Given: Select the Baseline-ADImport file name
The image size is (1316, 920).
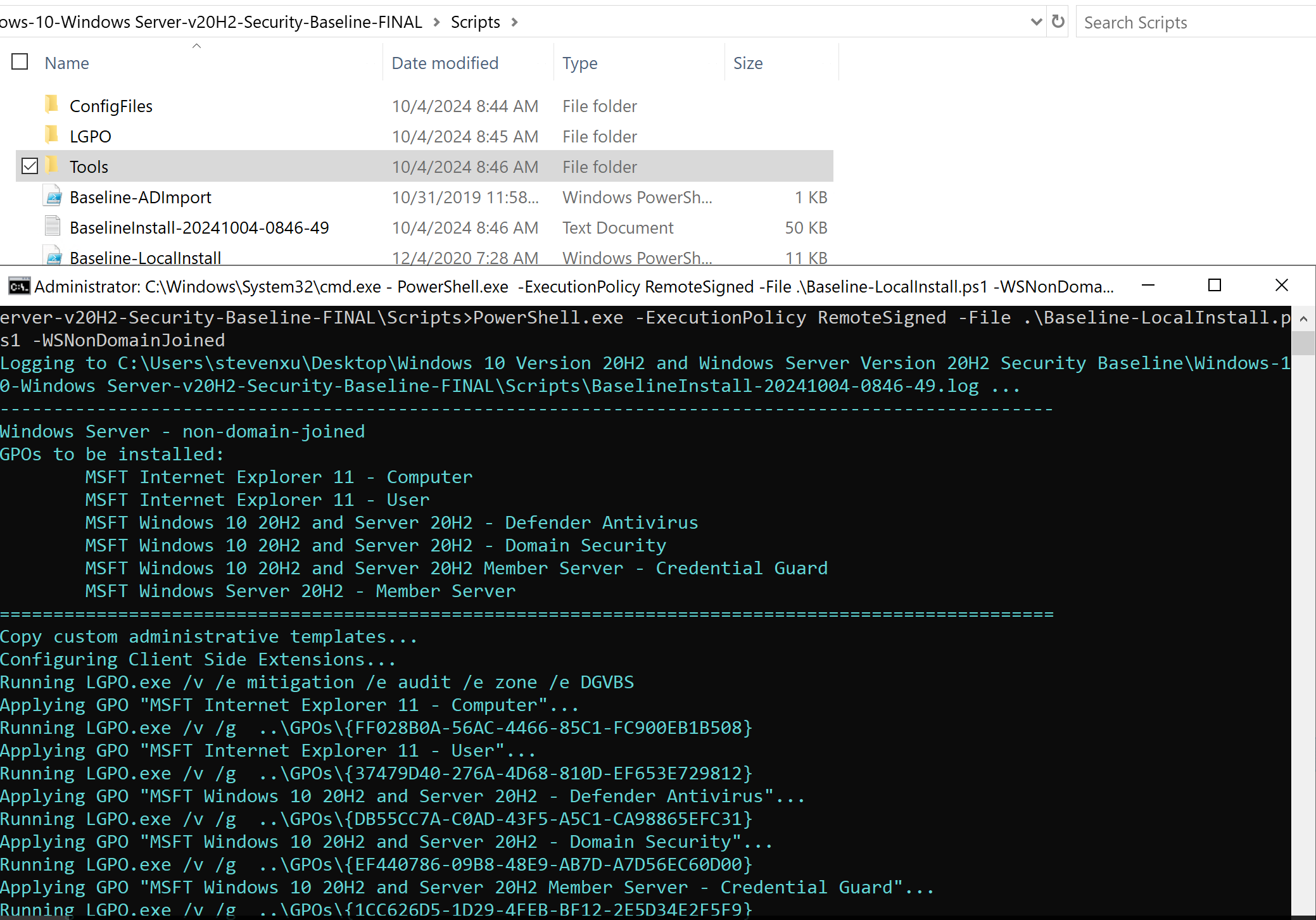Looking at the screenshot, I should point(140,197).
